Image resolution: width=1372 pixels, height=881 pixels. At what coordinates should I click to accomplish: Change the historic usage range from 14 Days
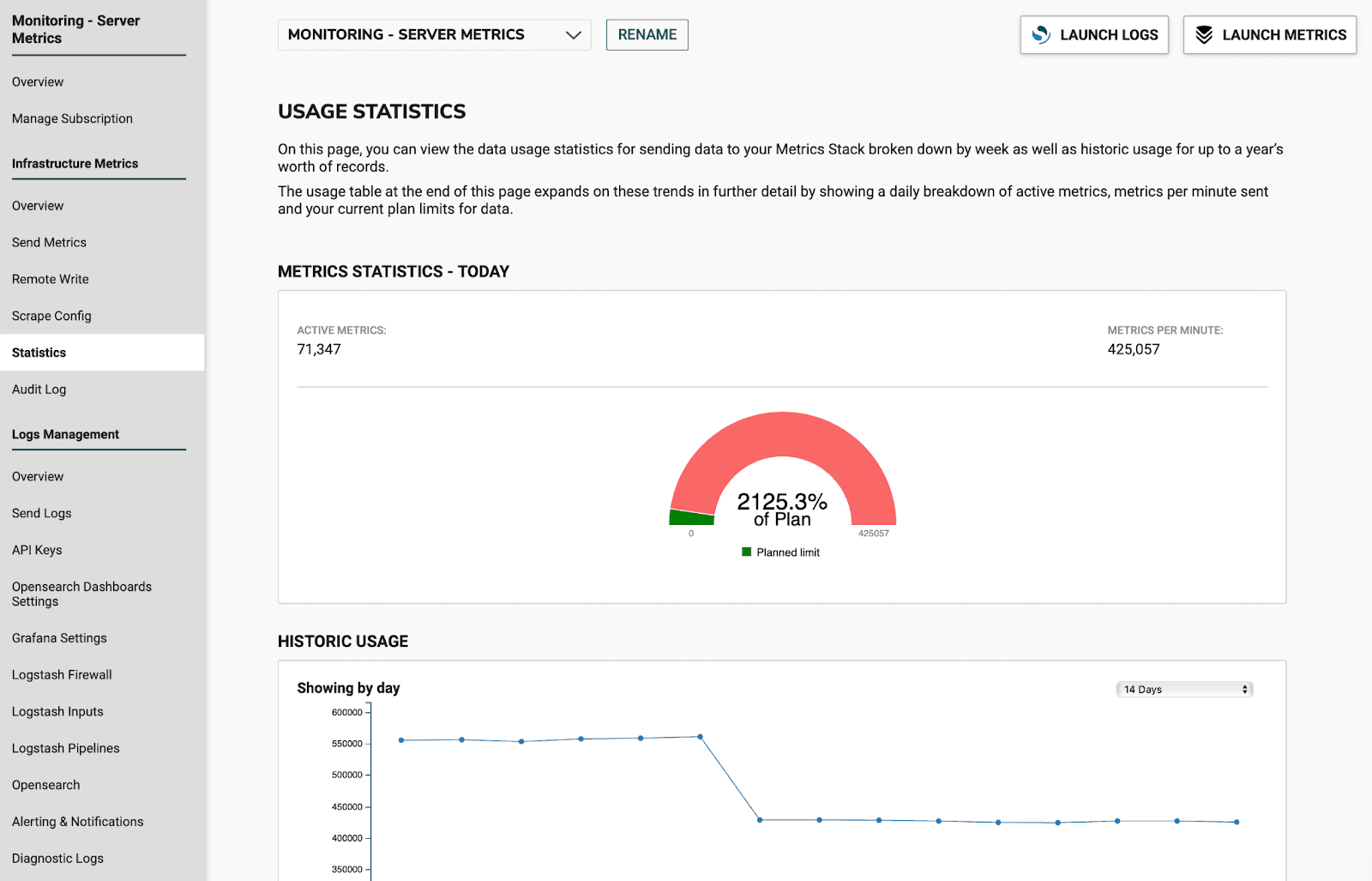click(1183, 688)
